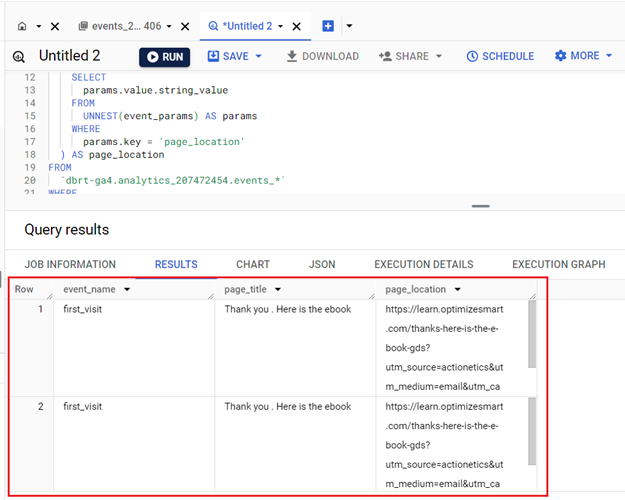Click first_visit in row 1
This screenshot has width=625, height=500.
[x=83, y=309]
